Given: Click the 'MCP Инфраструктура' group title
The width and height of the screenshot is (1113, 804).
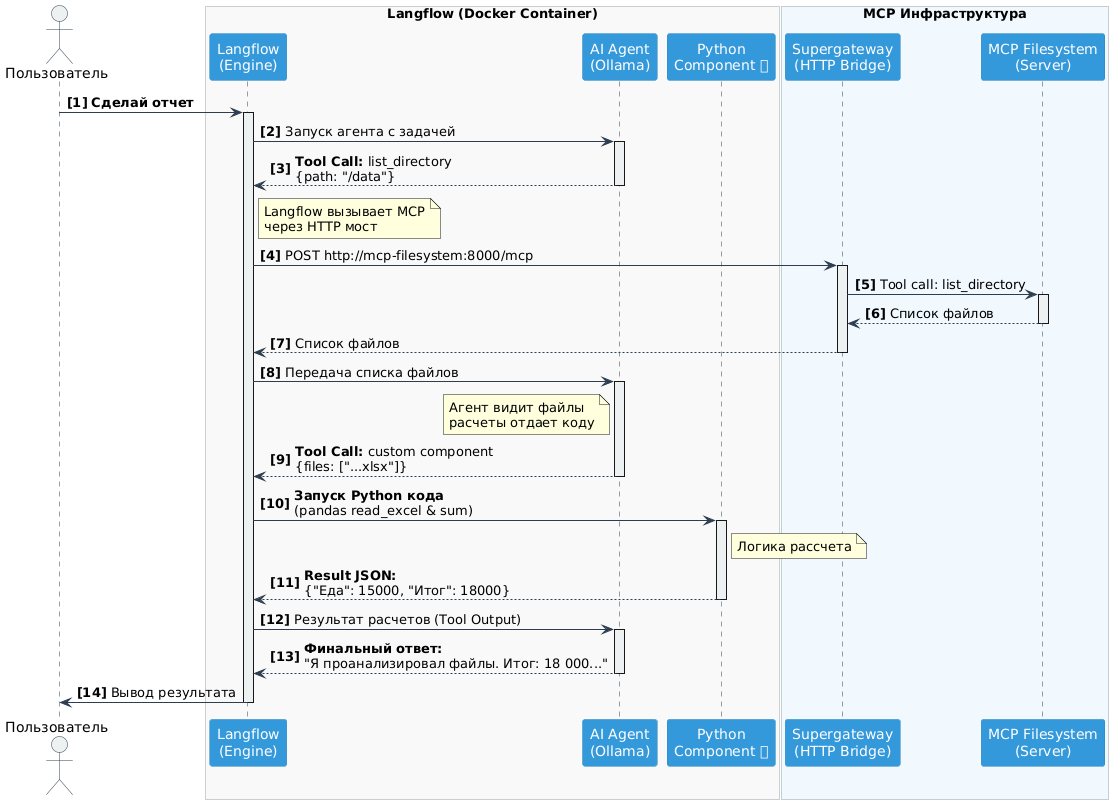Looking at the screenshot, I should coord(944,14).
